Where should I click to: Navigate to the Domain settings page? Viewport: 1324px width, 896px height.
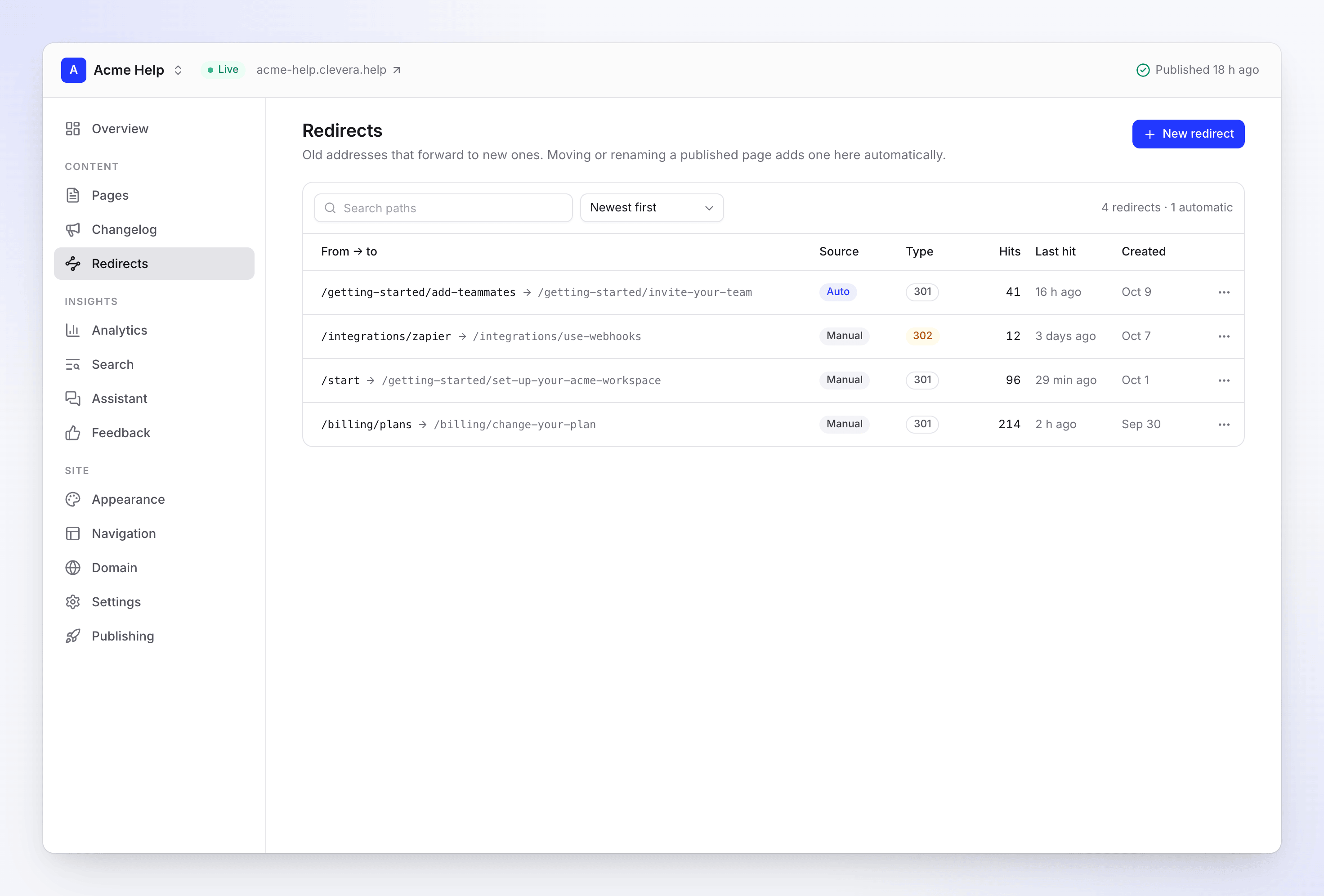(x=154, y=568)
